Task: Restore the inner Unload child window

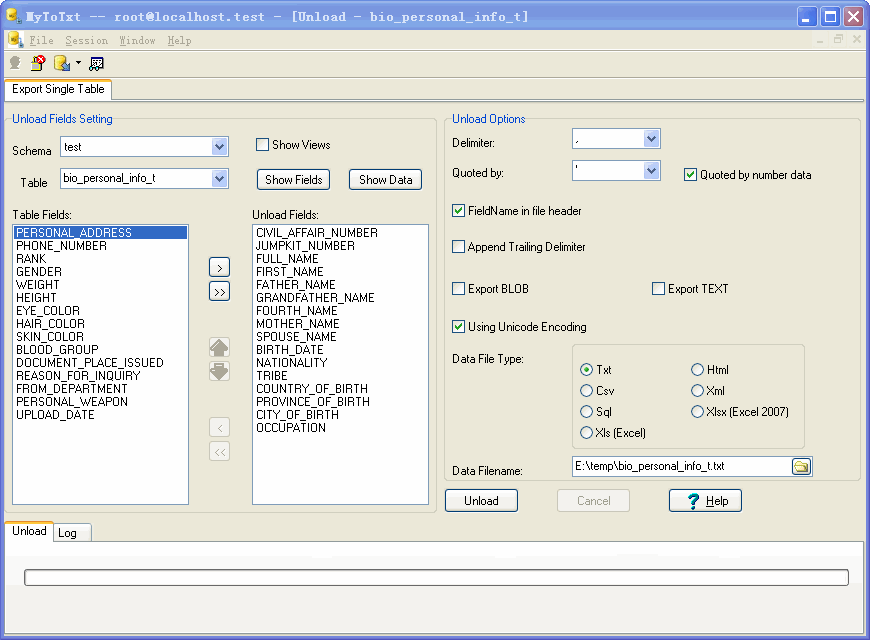Action: coord(838,39)
